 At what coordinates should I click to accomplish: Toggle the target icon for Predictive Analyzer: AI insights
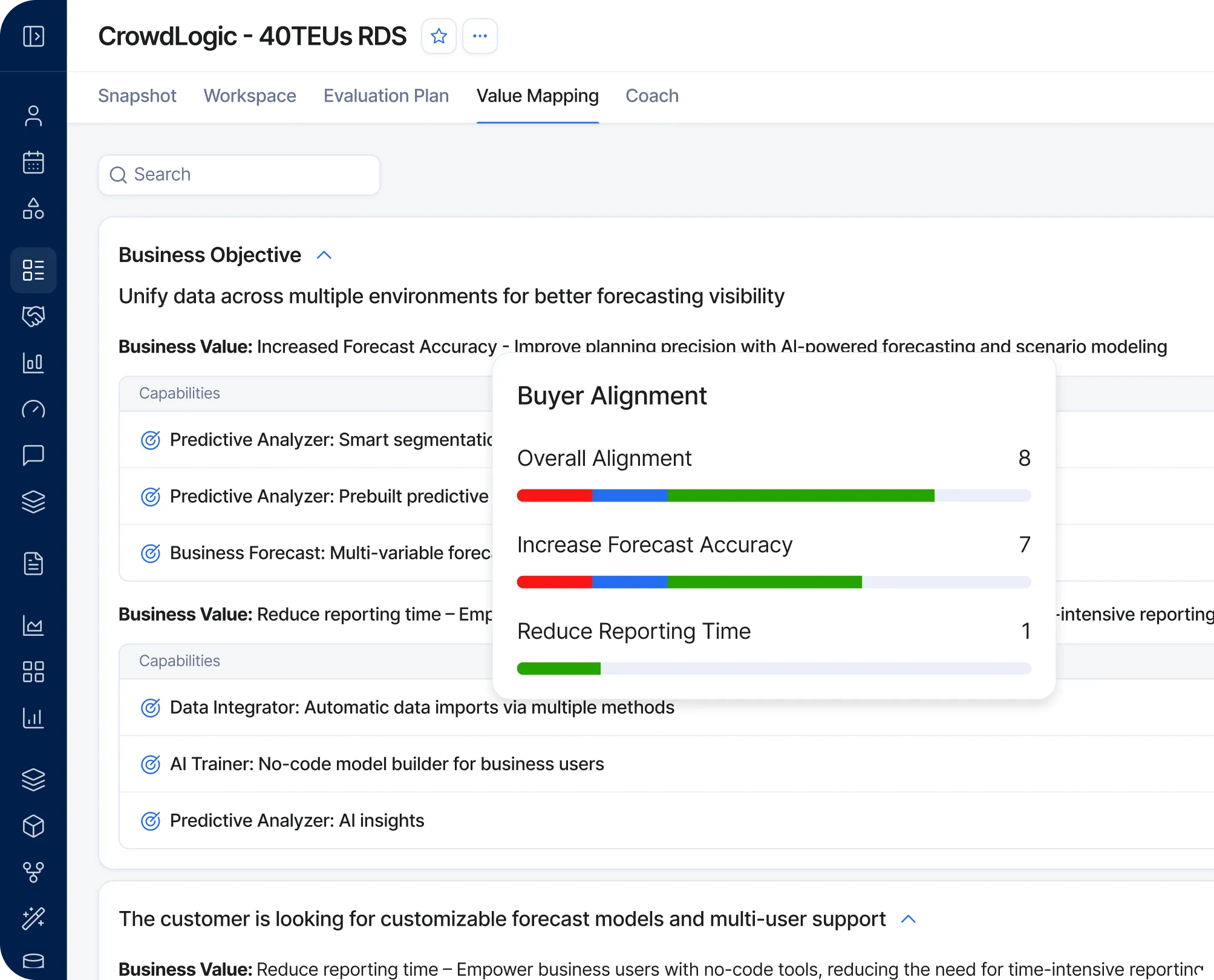tap(151, 821)
